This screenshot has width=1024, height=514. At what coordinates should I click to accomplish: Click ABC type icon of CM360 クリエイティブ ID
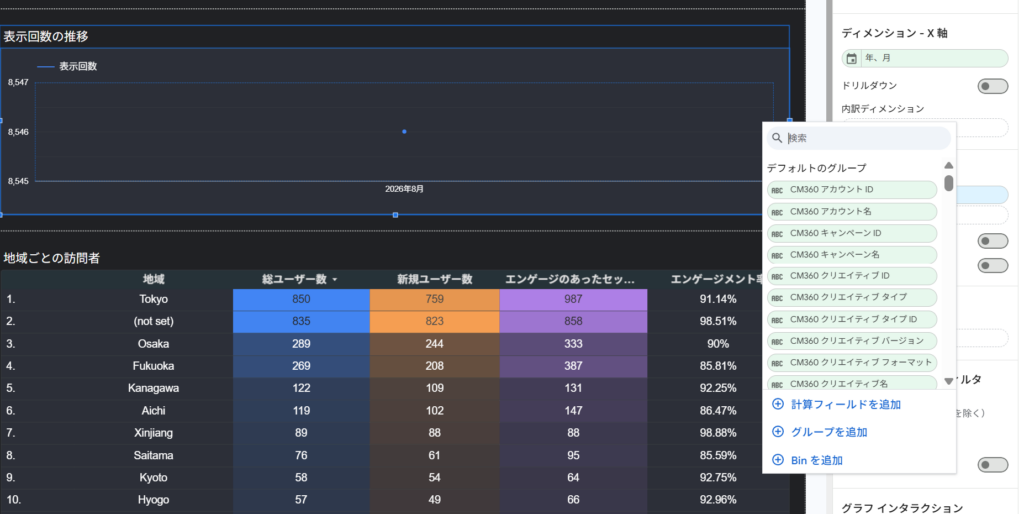(777, 276)
